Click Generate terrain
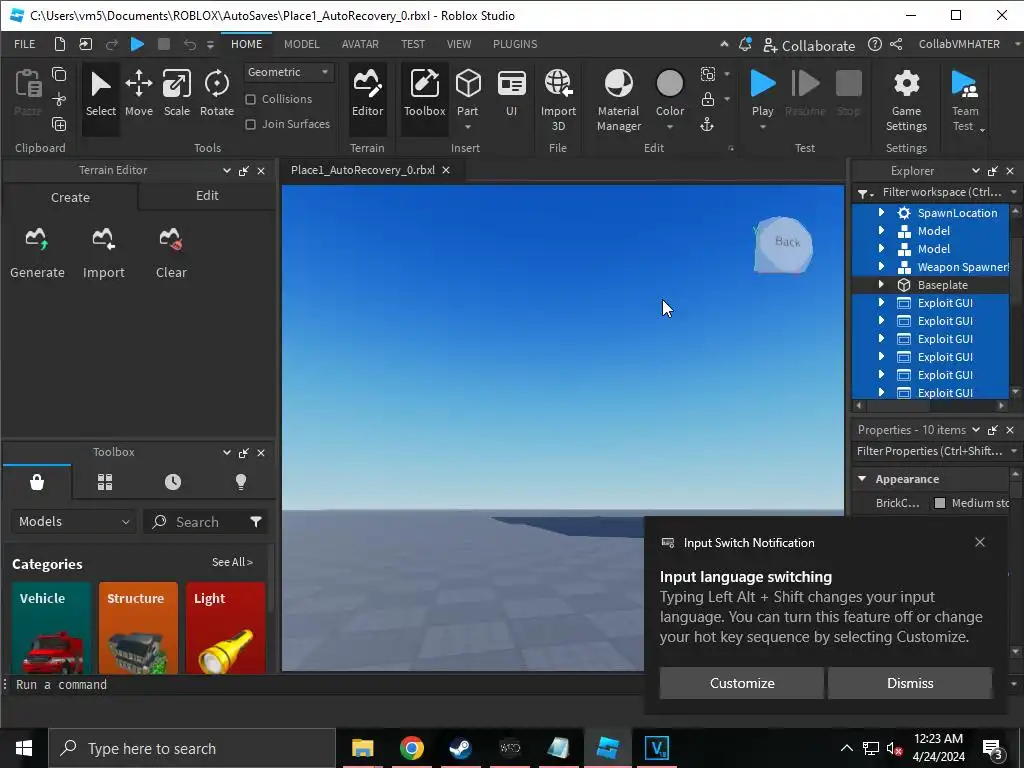1024x768 pixels. coord(37,253)
